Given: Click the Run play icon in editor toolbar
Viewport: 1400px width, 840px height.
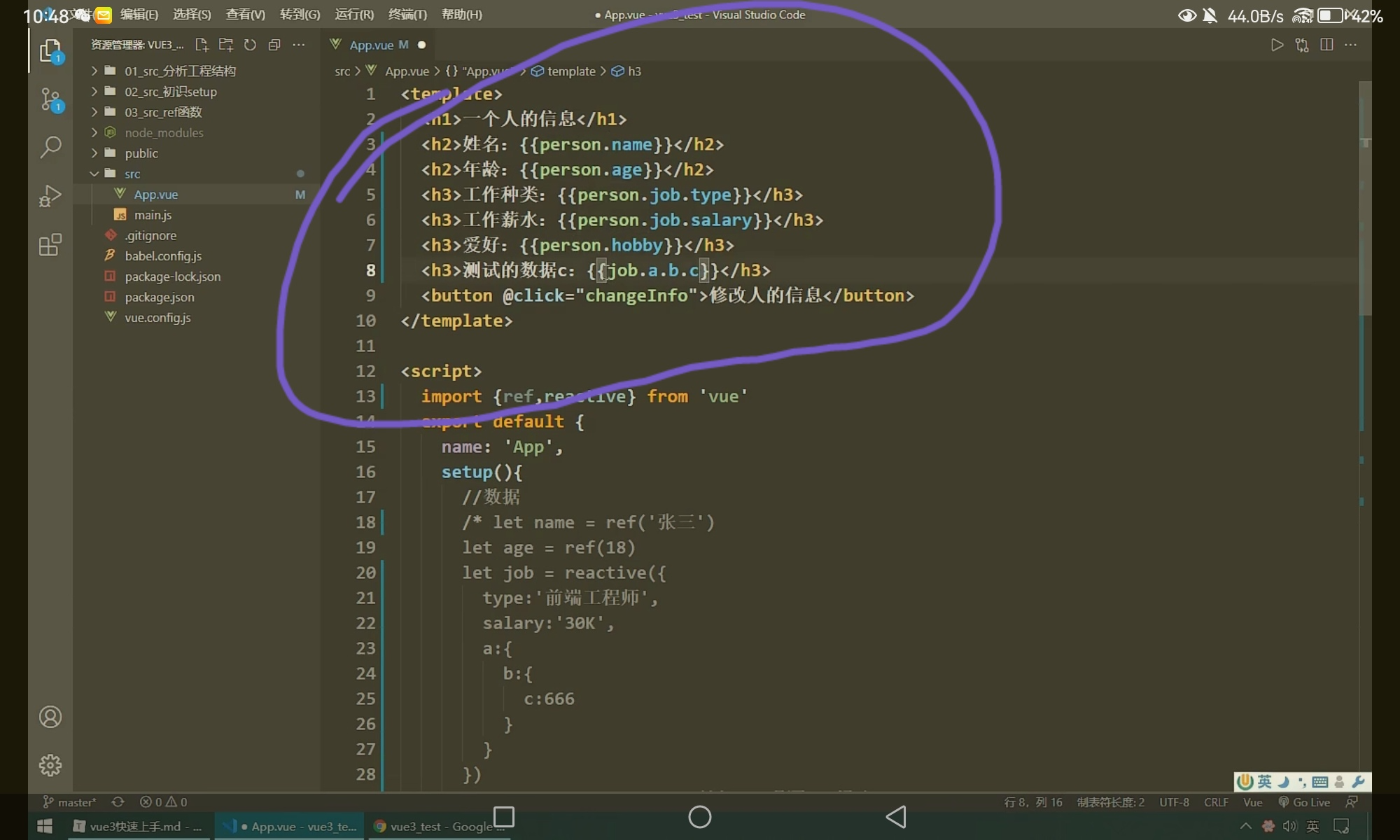Looking at the screenshot, I should coord(1277,45).
